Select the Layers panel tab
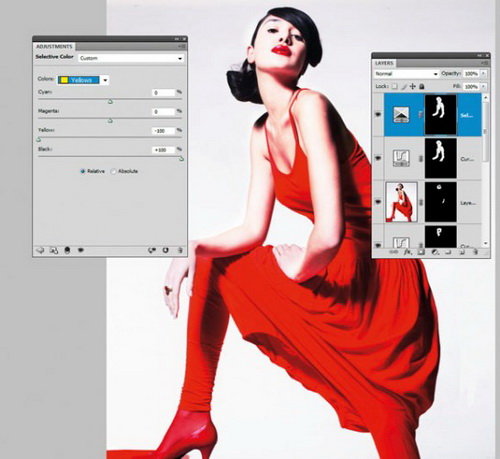This screenshot has width=500, height=459. coord(384,63)
